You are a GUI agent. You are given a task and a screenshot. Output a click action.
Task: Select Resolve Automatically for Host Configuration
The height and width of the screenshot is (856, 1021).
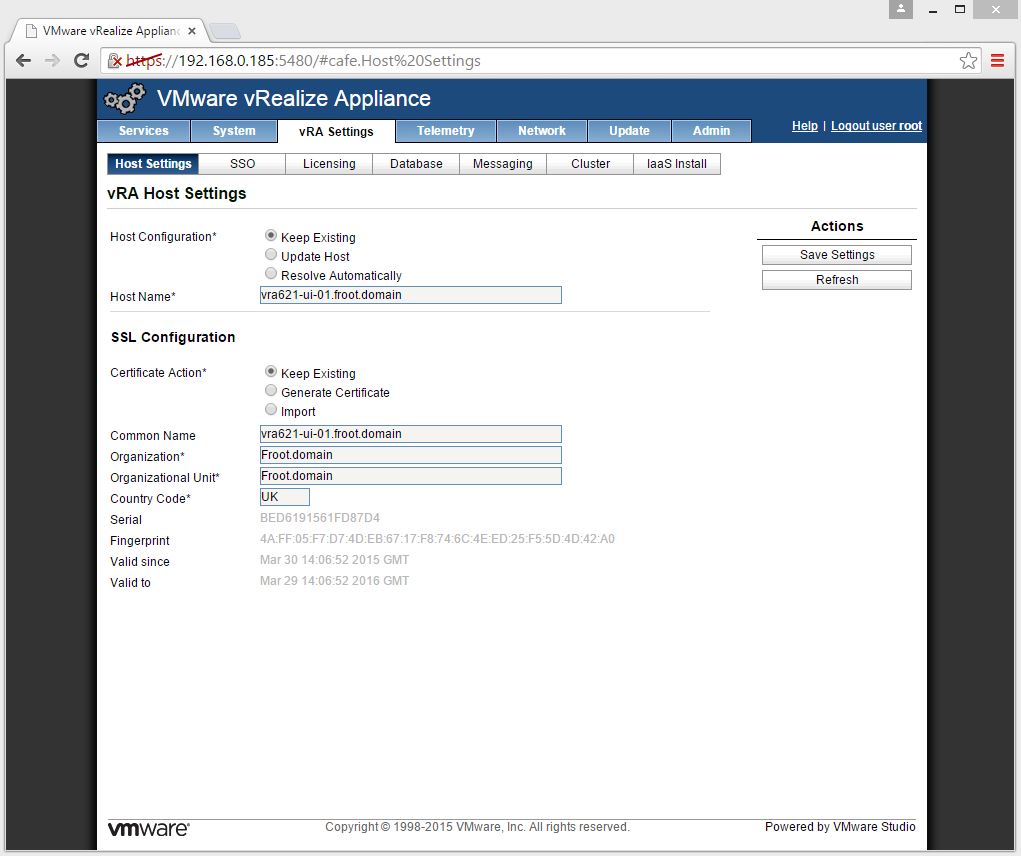270,273
